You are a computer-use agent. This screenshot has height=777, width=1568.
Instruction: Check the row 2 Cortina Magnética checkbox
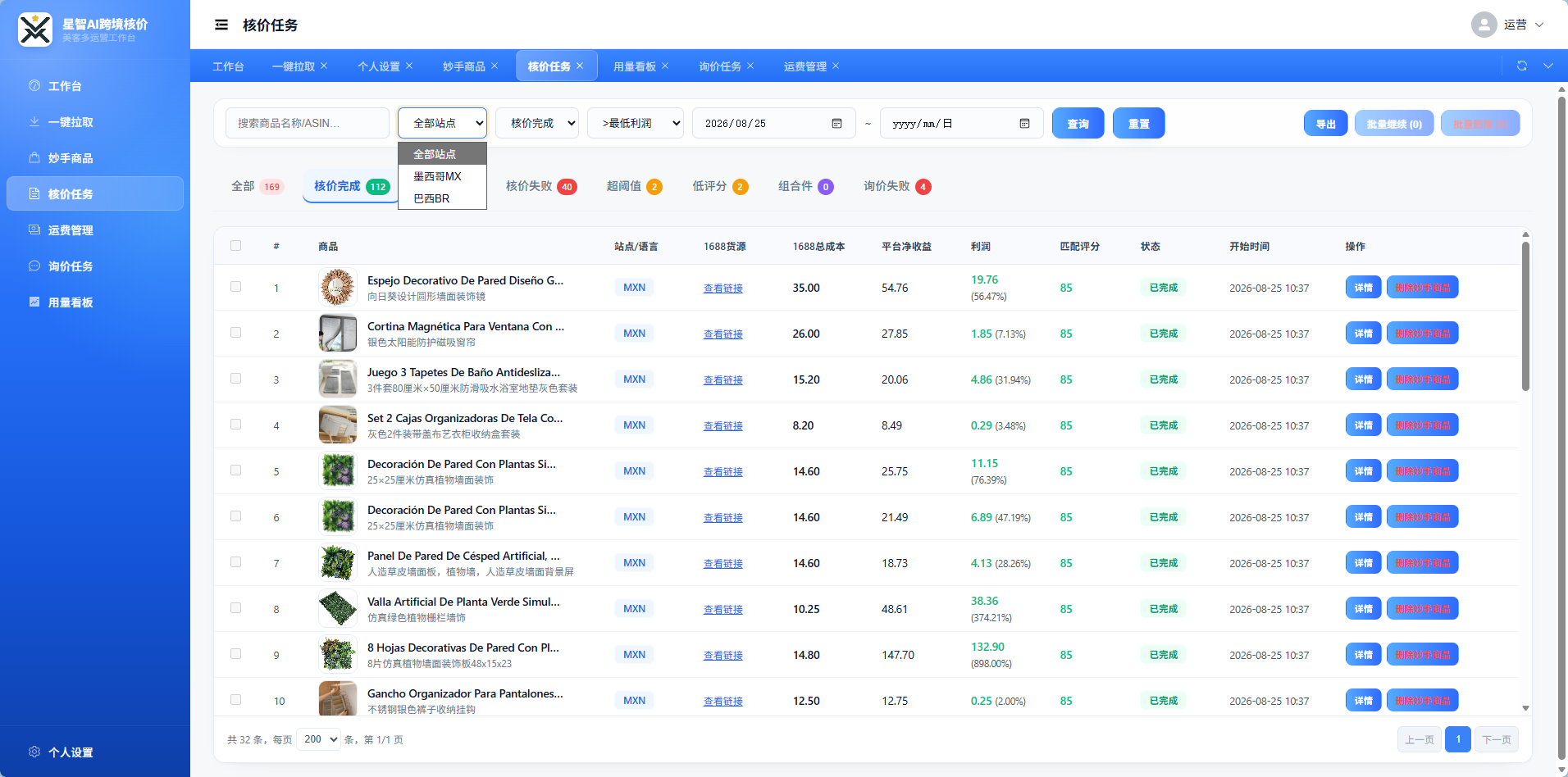pos(236,333)
